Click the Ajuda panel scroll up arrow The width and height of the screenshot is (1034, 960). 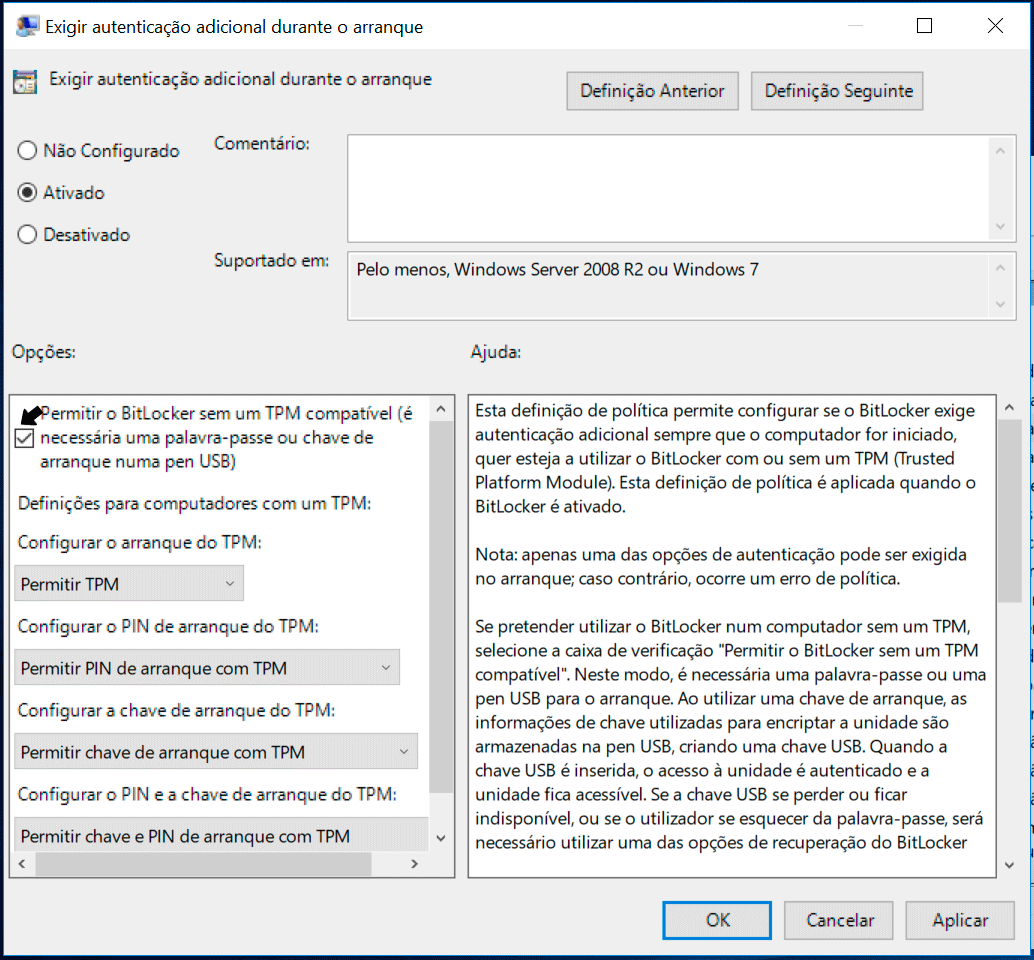click(1009, 408)
